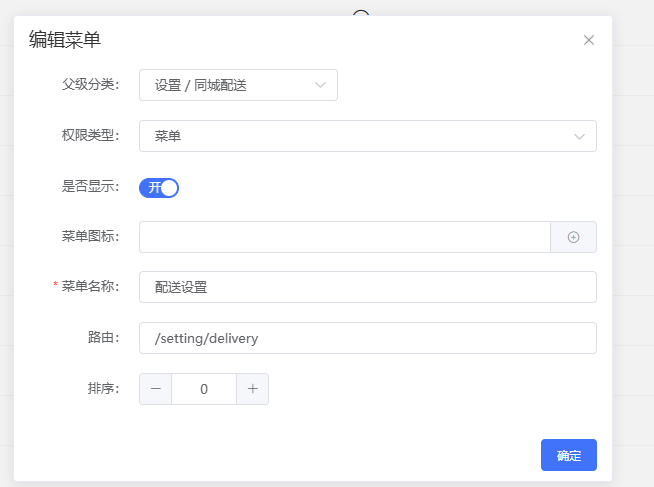Click the 编辑菜单 dialog title
Image resolution: width=654 pixels, height=487 pixels.
(x=65, y=40)
